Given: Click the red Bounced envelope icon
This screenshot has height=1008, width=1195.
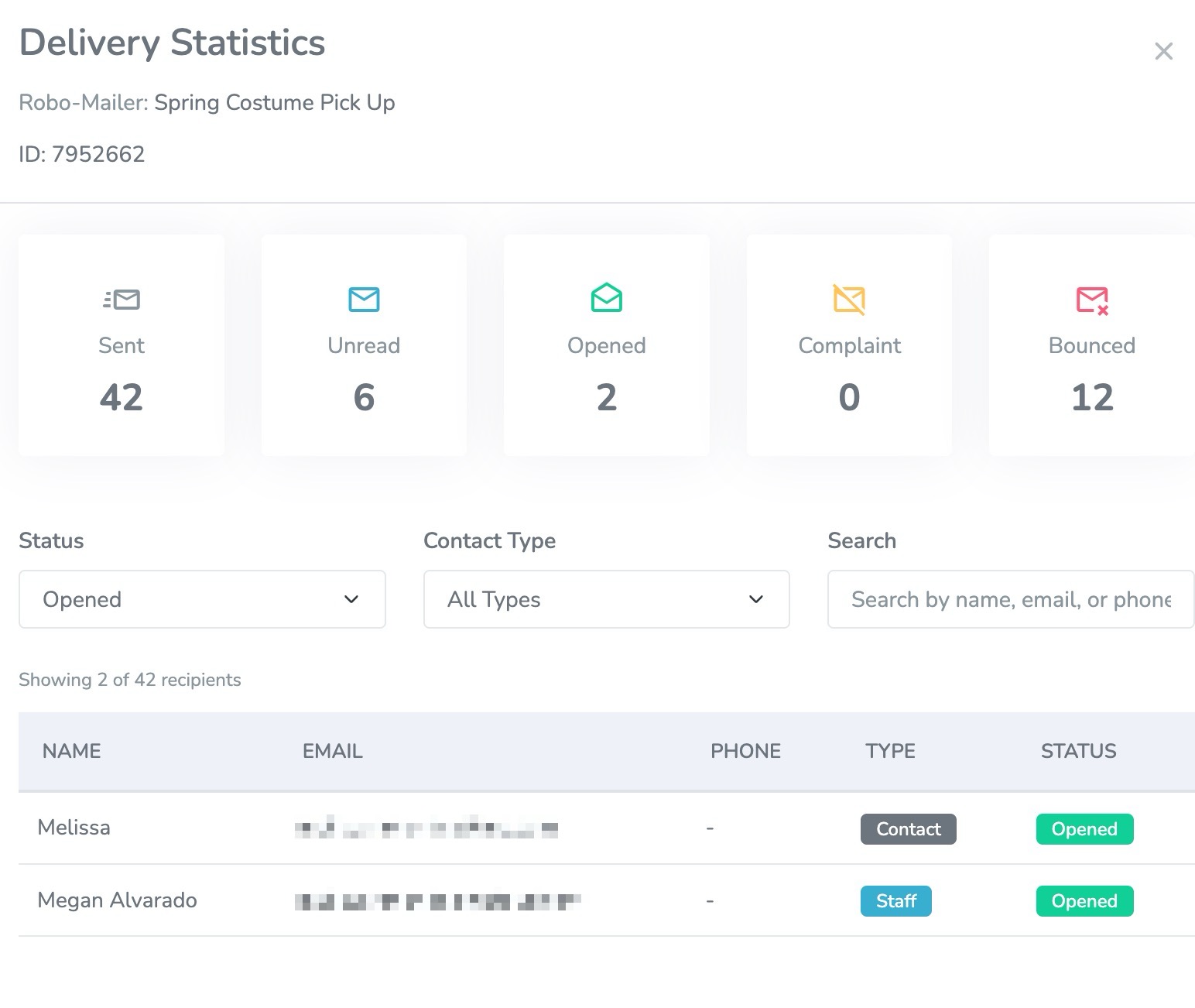Looking at the screenshot, I should click(1092, 300).
